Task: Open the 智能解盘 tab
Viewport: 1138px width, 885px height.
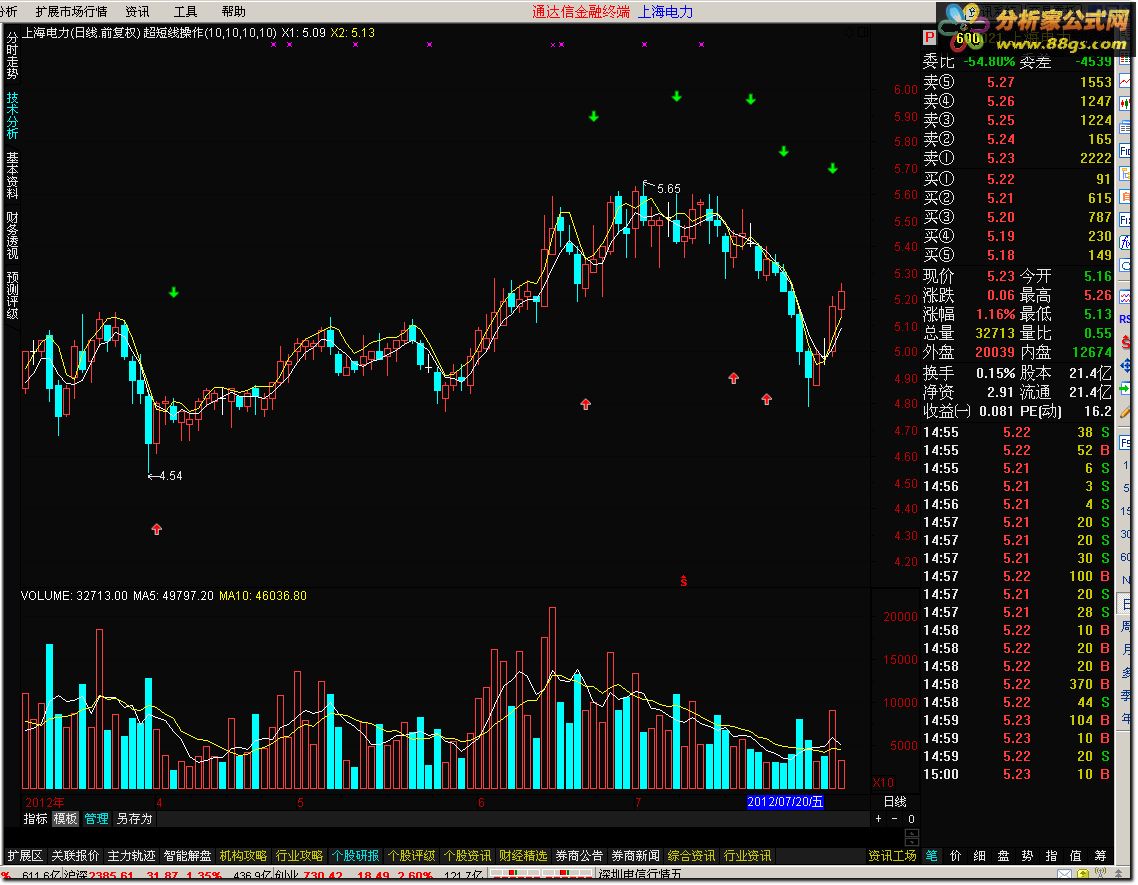Action: pos(187,856)
